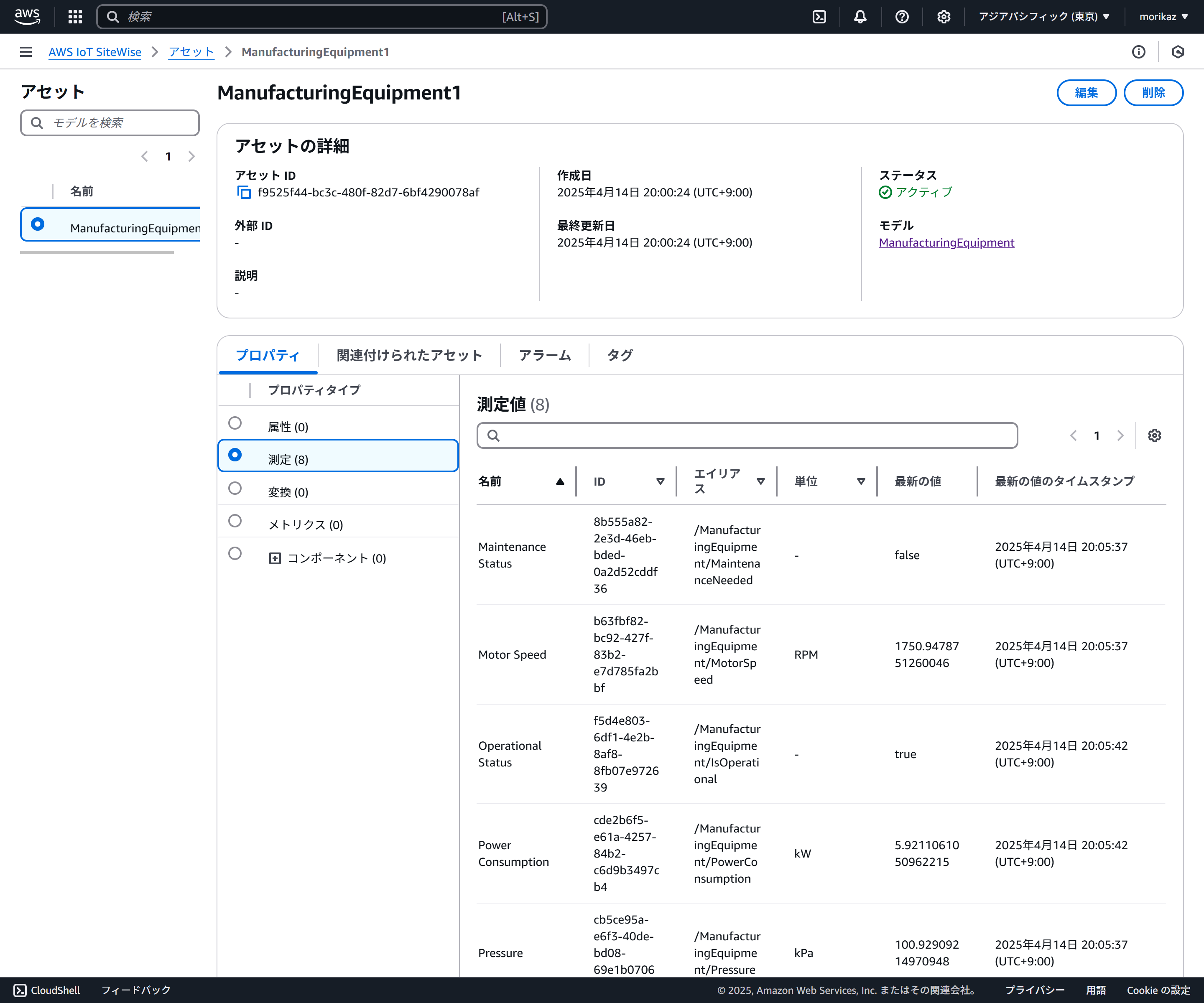
Task: Go to アセット breadcrumb link
Action: point(191,52)
